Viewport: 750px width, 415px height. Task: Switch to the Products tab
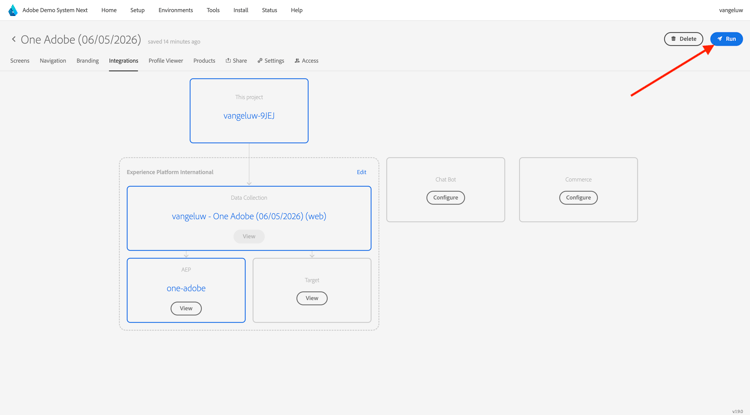tap(204, 61)
